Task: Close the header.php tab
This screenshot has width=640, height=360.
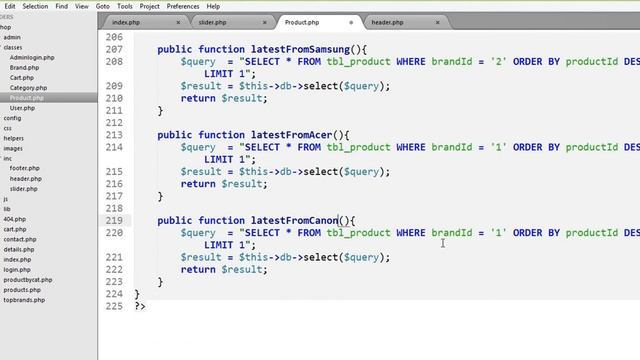Action: coord(438,22)
